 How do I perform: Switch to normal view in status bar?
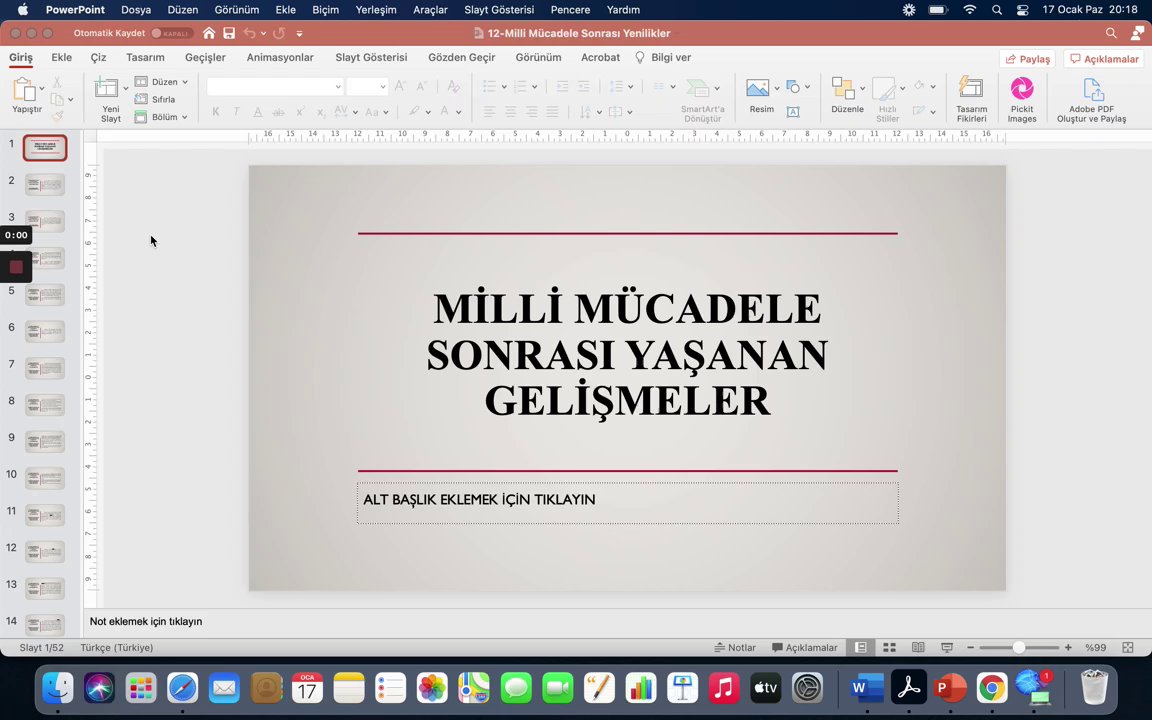pos(860,647)
